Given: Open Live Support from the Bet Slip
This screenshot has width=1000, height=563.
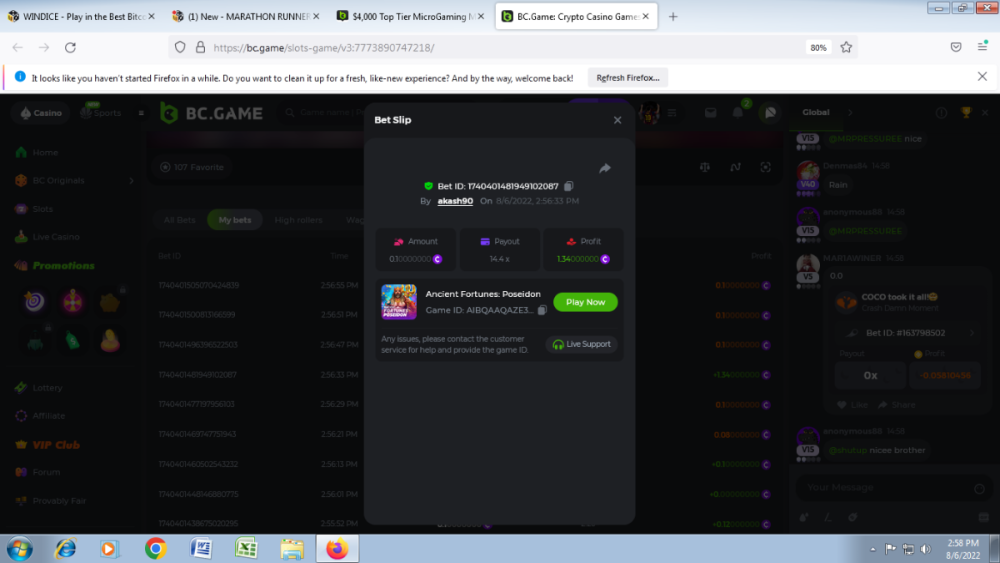Looking at the screenshot, I should [x=582, y=344].
